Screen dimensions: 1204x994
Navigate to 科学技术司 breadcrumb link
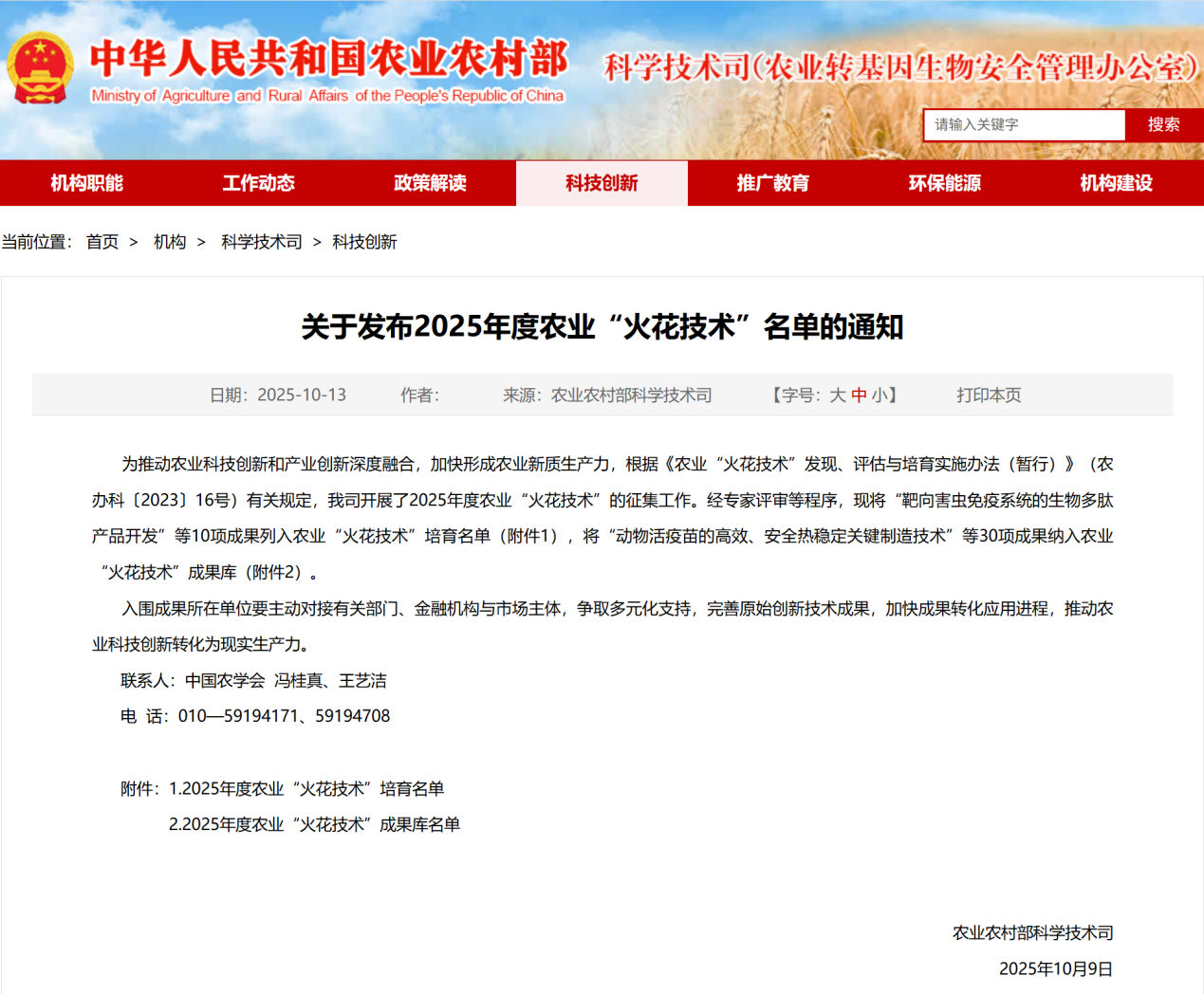(262, 242)
